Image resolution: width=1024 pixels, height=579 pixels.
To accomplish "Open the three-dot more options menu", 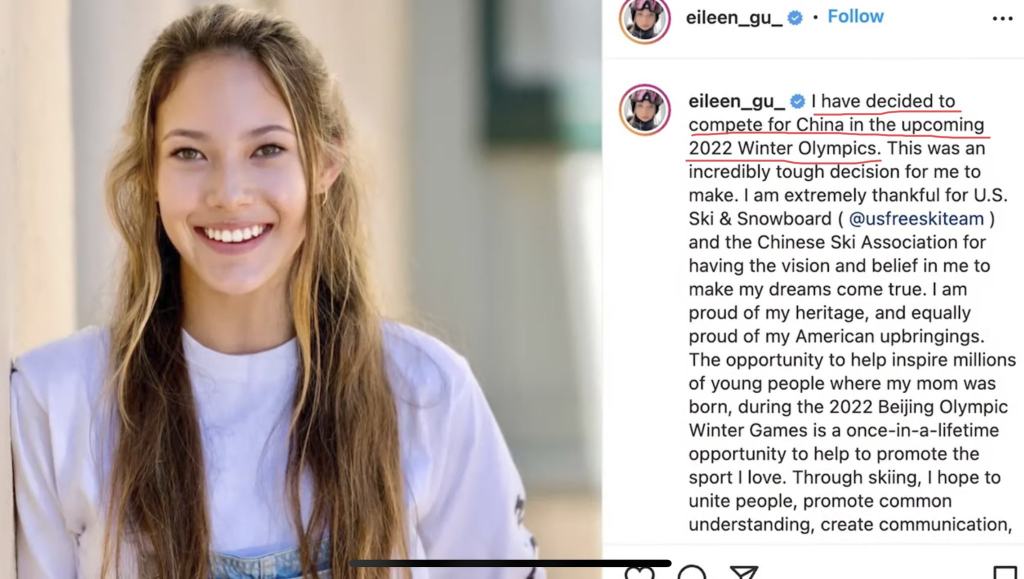I will click(1002, 18).
